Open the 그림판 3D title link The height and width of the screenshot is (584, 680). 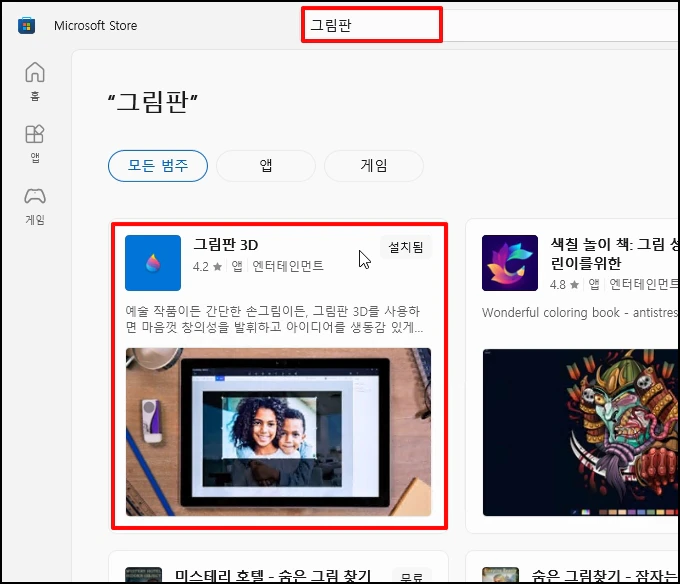coord(226,245)
